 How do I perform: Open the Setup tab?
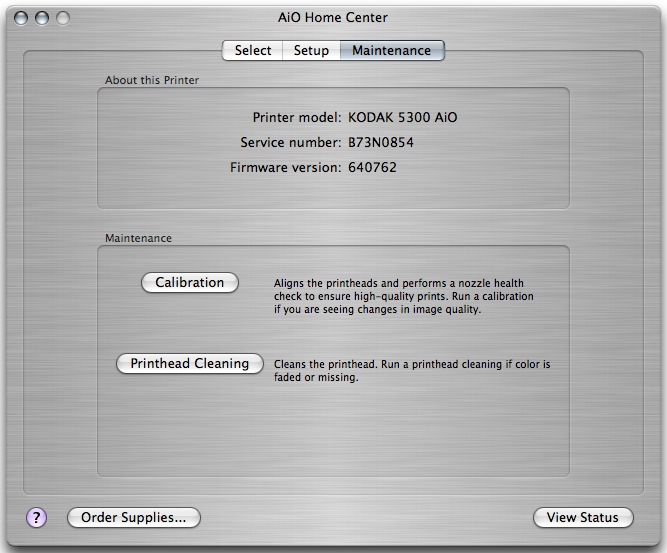click(311, 51)
